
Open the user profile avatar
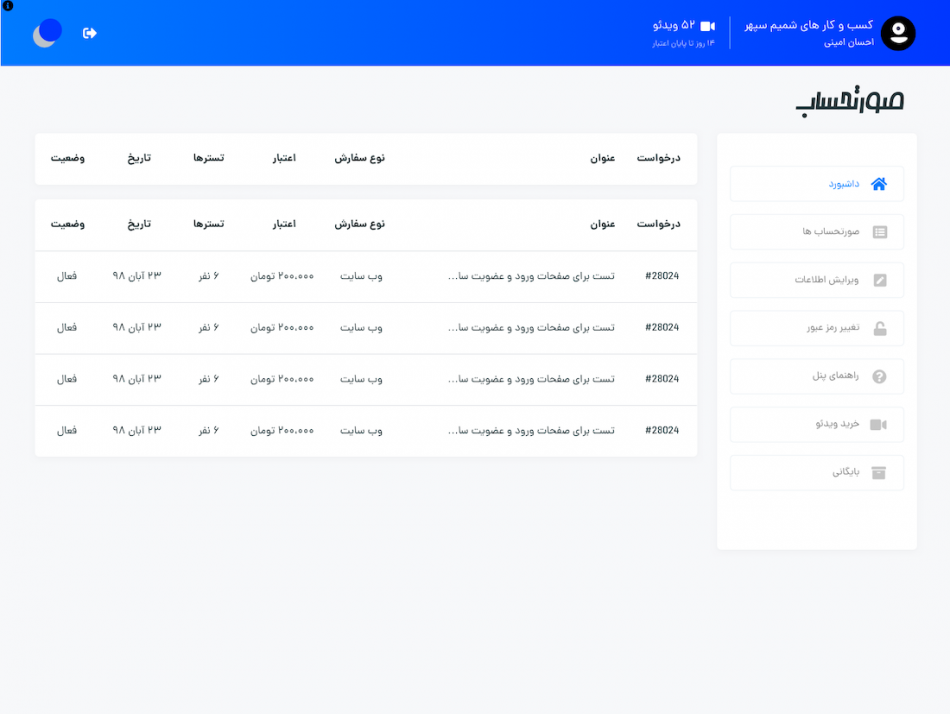tap(898, 33)
